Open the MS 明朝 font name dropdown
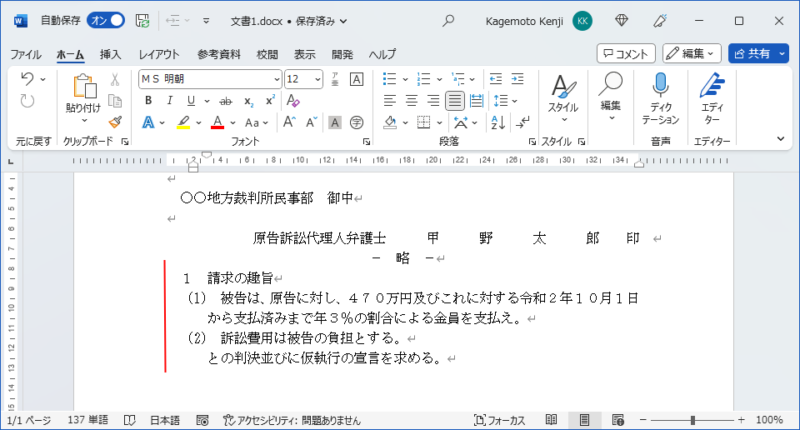The width and height of the screenshot is (800, 430). tap(277, 80)
